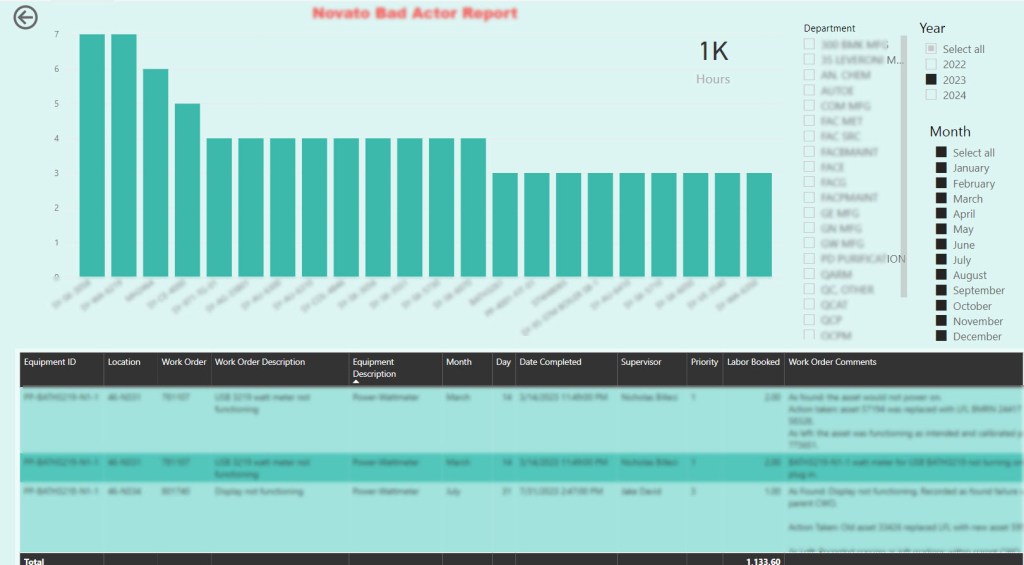Click the back arrow button
The width and height of the screenshot is (1024, 565).
click(25, 18)
